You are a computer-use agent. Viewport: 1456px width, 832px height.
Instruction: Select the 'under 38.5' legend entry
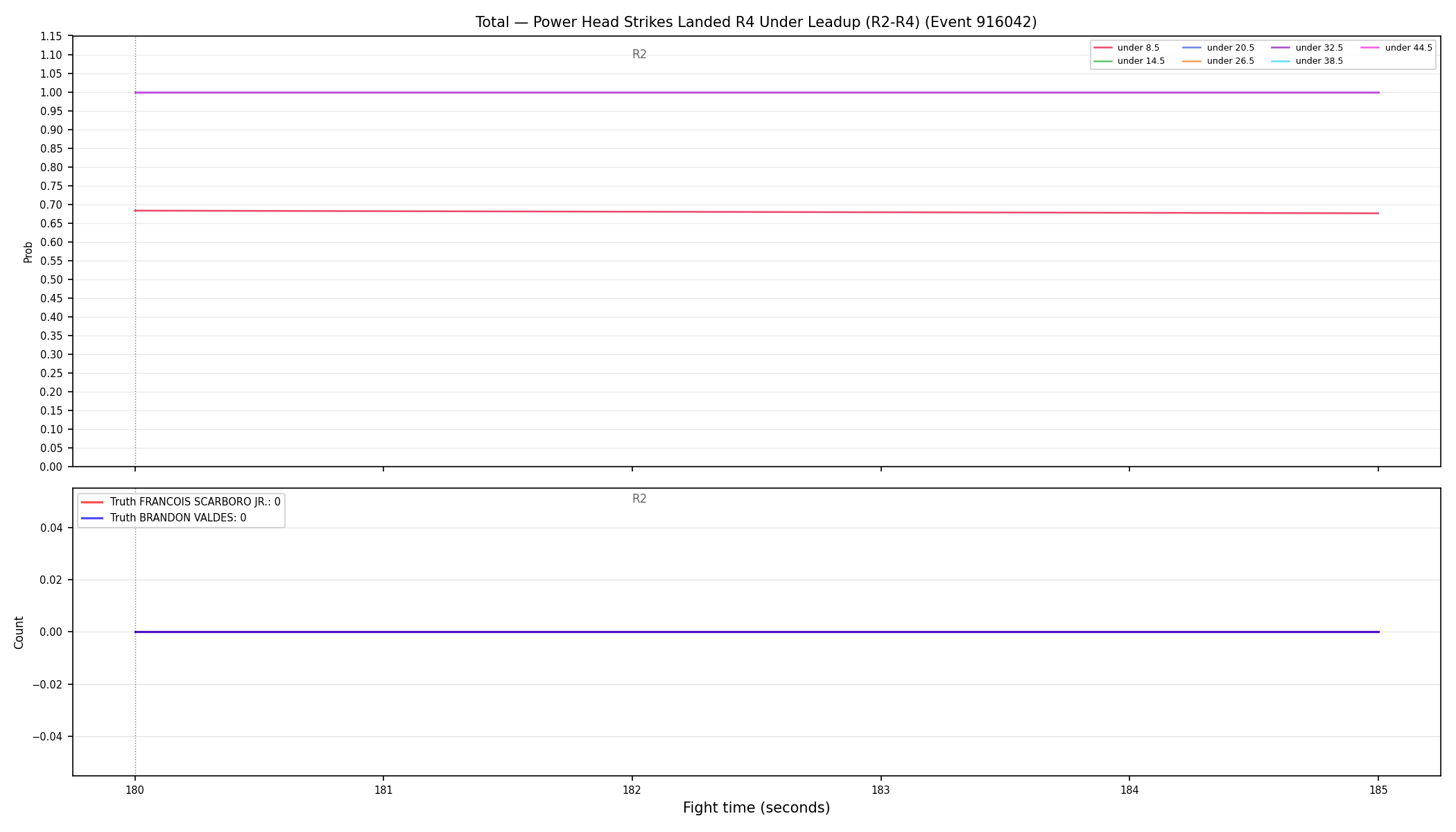tap(1307, 61)
